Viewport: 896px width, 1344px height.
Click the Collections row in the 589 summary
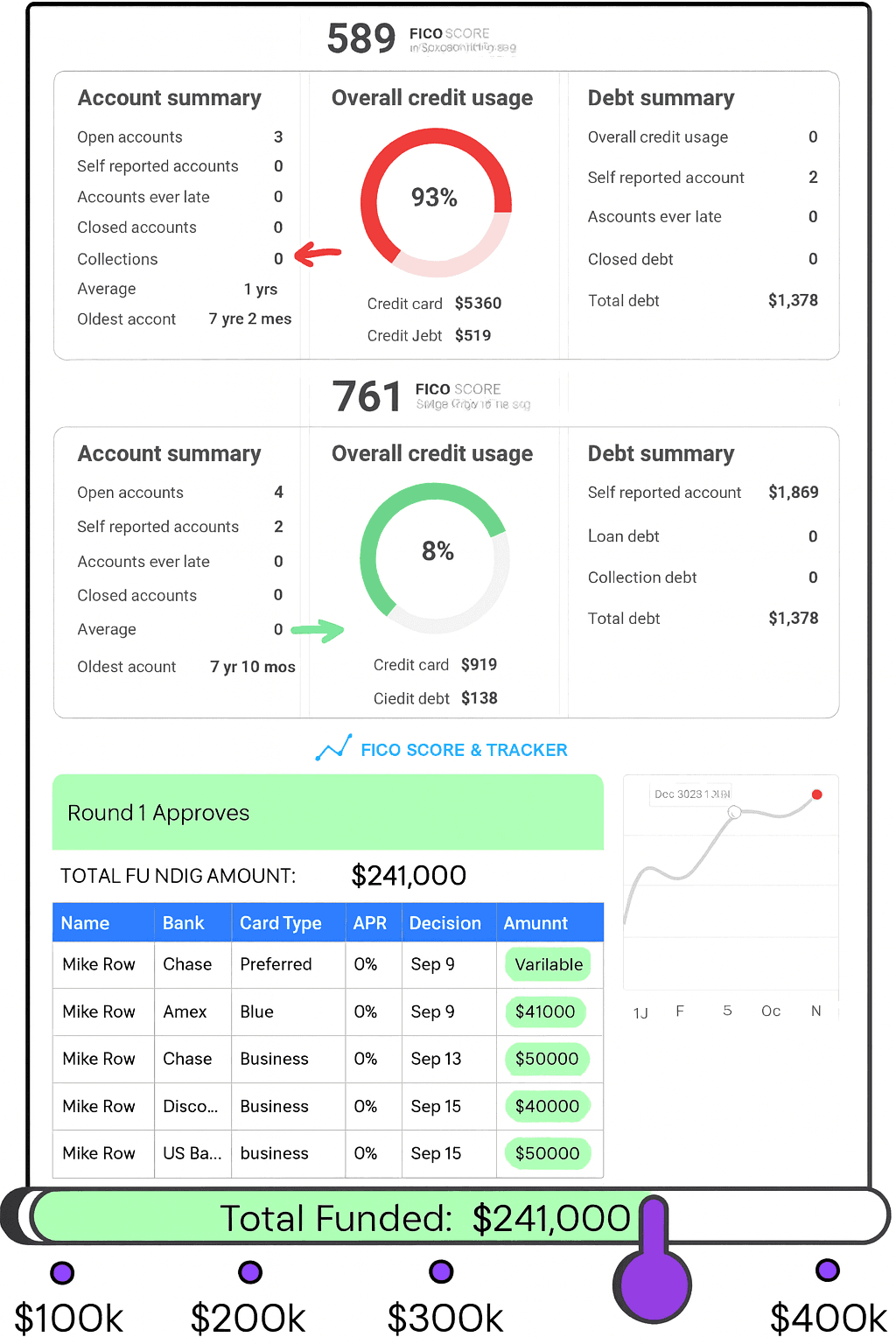tap(180, 259)
